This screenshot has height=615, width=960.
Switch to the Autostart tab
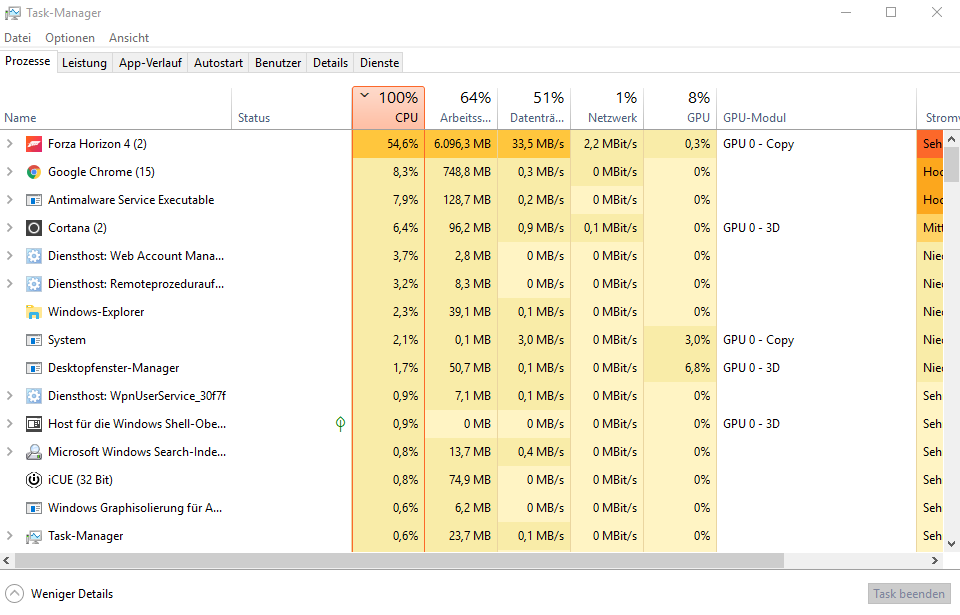(218, 62)
